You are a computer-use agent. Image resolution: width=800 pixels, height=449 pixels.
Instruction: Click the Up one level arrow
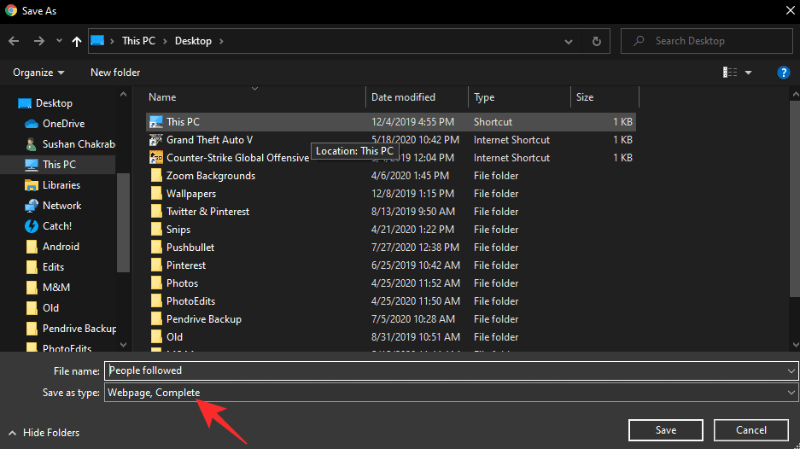(x=77, y=41)
